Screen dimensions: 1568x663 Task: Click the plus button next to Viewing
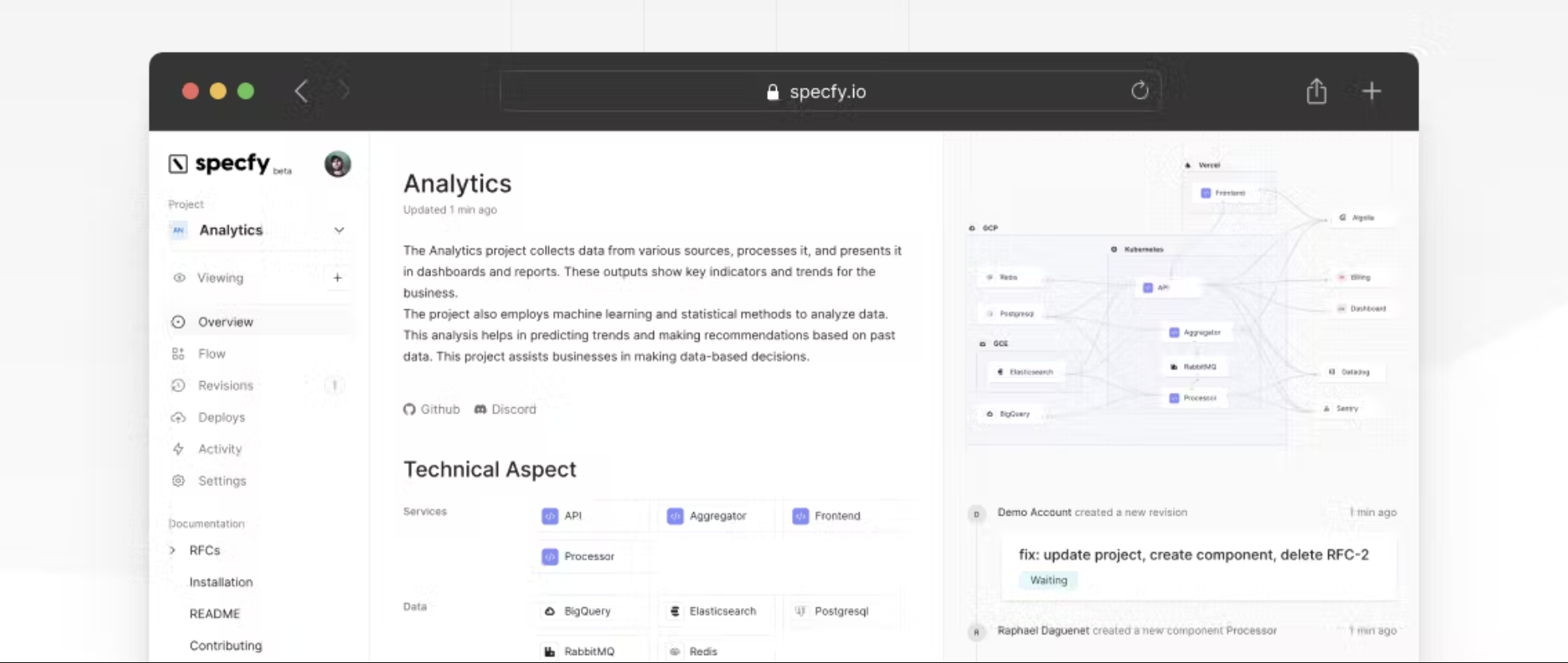pyautogui.click(x=338, y=277)
